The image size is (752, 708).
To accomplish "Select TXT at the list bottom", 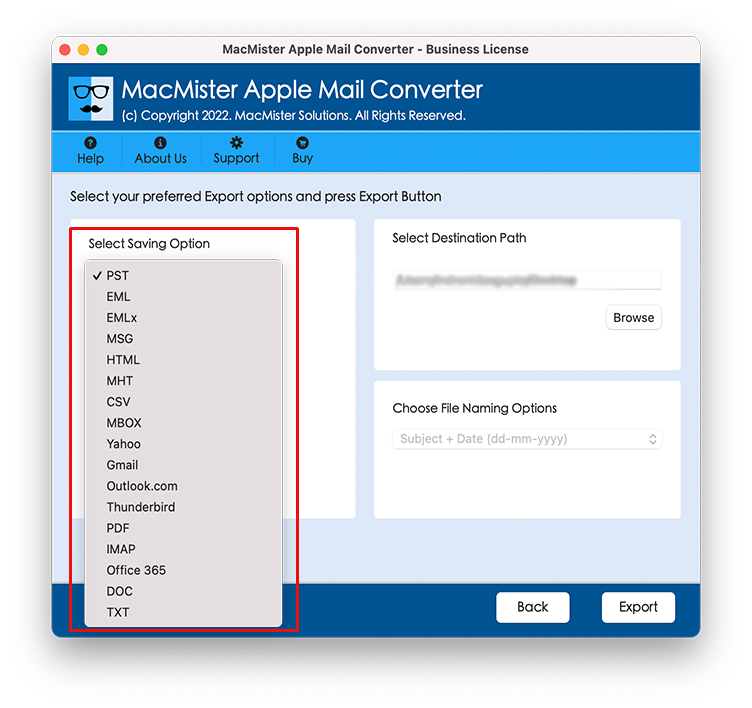I will click(x=183, y=613).
